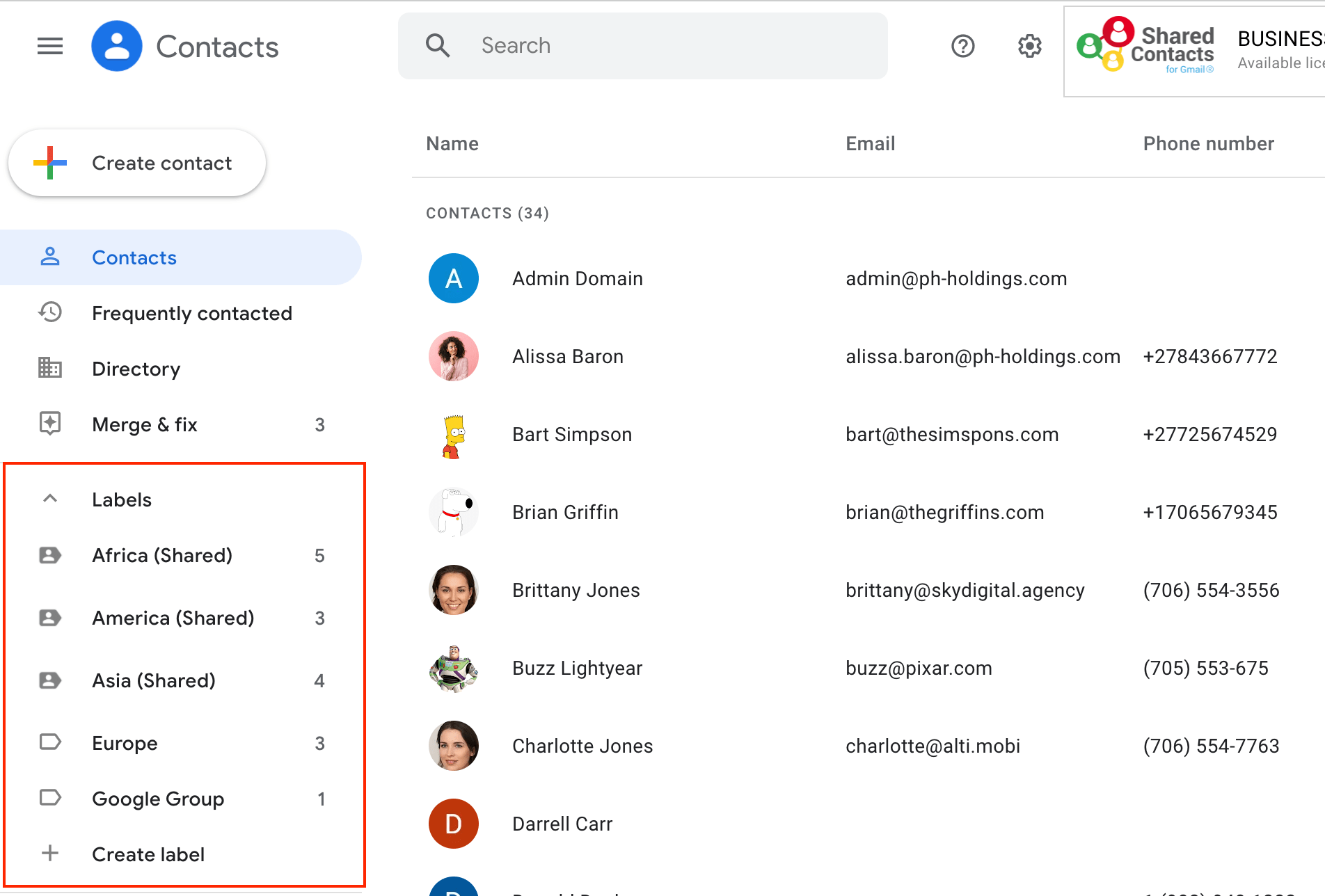The image size is (1325, 896).
Task: Click Brian Griffin's avatar picture
Action: (454, 512)
